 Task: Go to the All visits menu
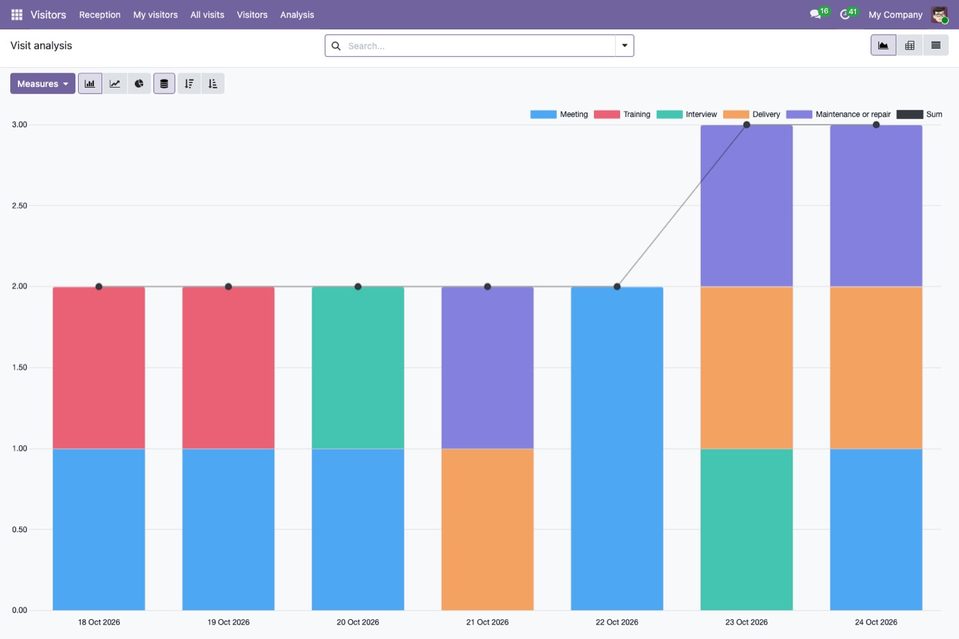pos(207,15)
